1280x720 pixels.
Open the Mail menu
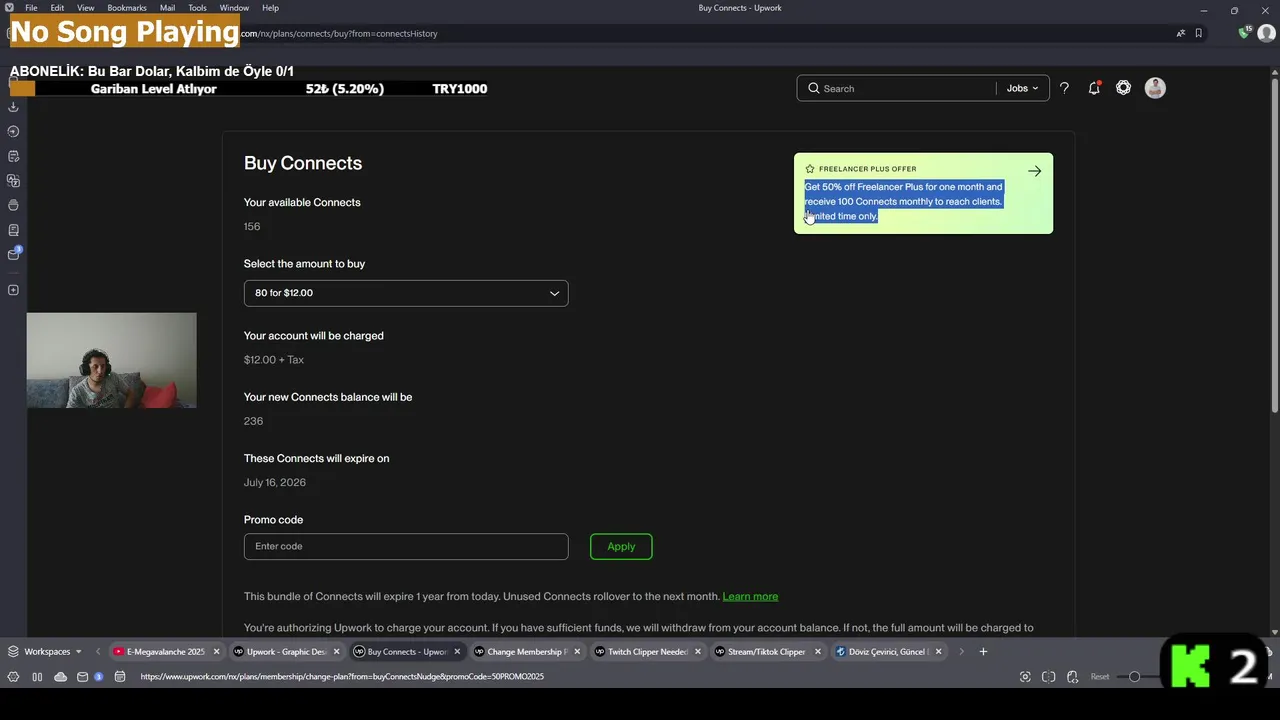167,8
